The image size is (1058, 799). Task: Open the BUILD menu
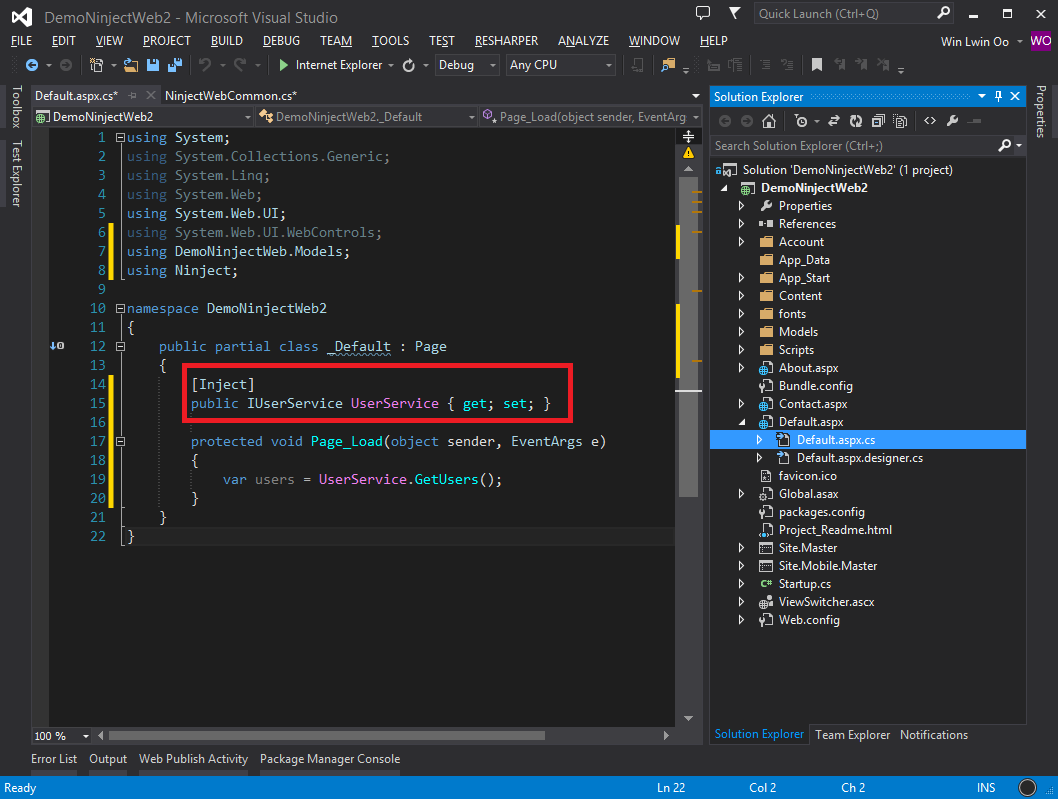227,40
